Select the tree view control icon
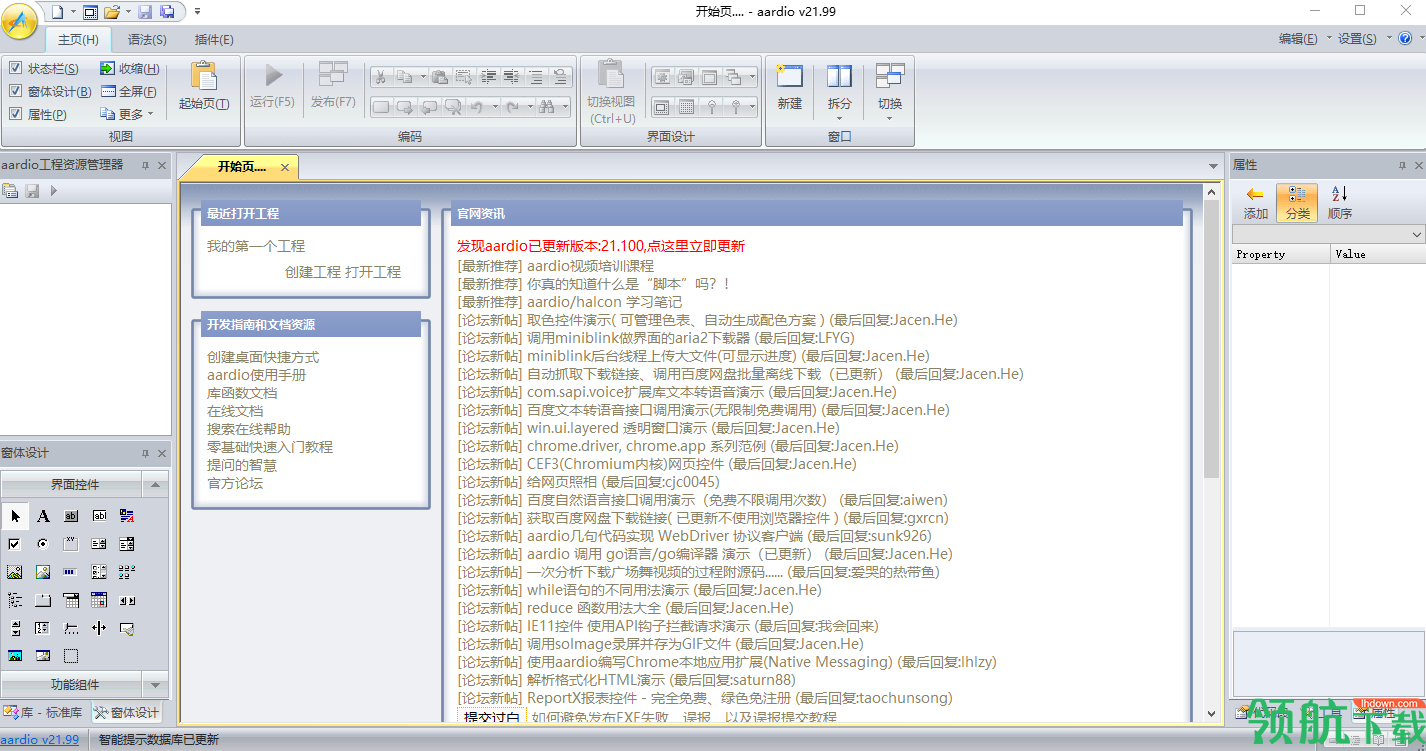Screen dimensions: 1426x751 click(x=15, y=600)
